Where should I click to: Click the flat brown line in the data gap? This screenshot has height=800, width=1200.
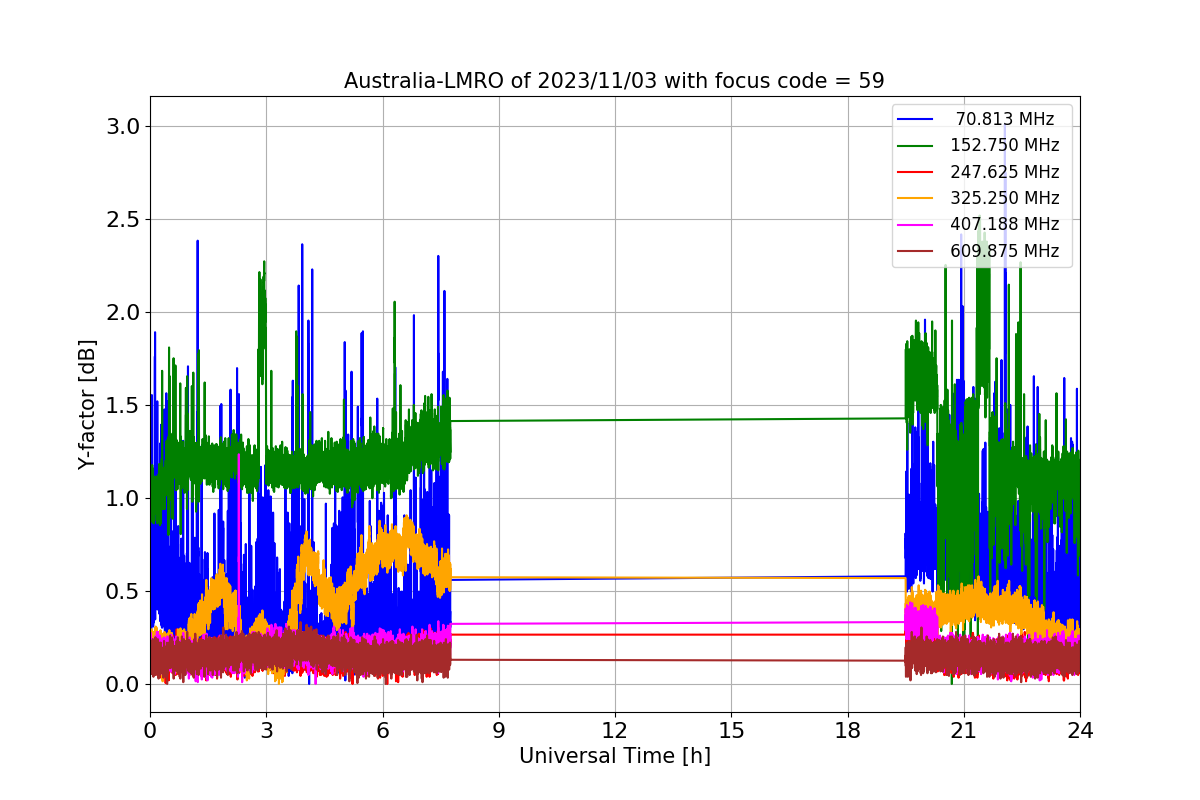678,660
